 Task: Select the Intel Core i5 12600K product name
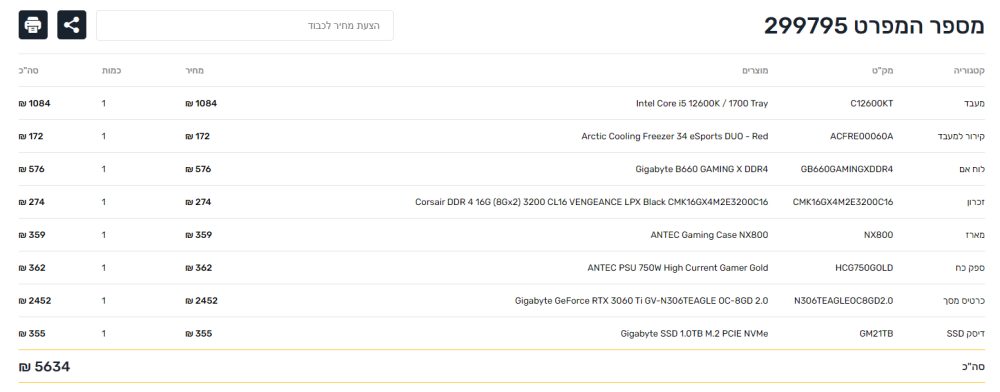coord(702,103)
